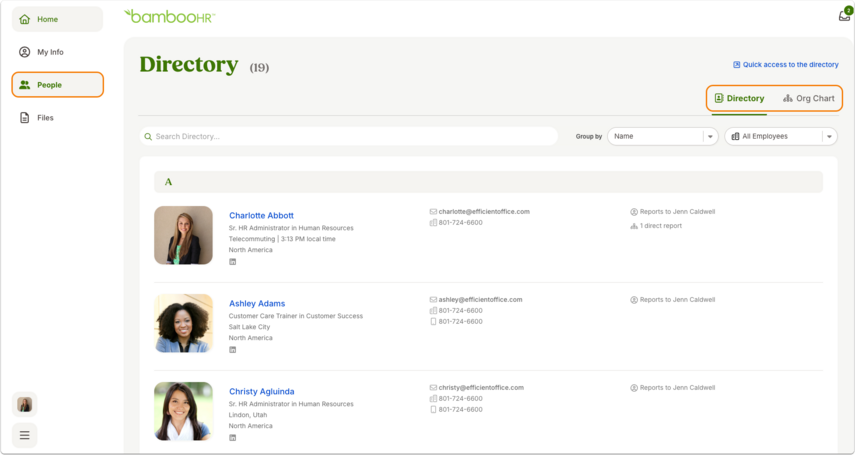Image resolution: width=855 pixels, height=455 pixels.
Task: Click 'Lindon, Utah' under Christy Agluinda
Action: click(x=248, y=415)
